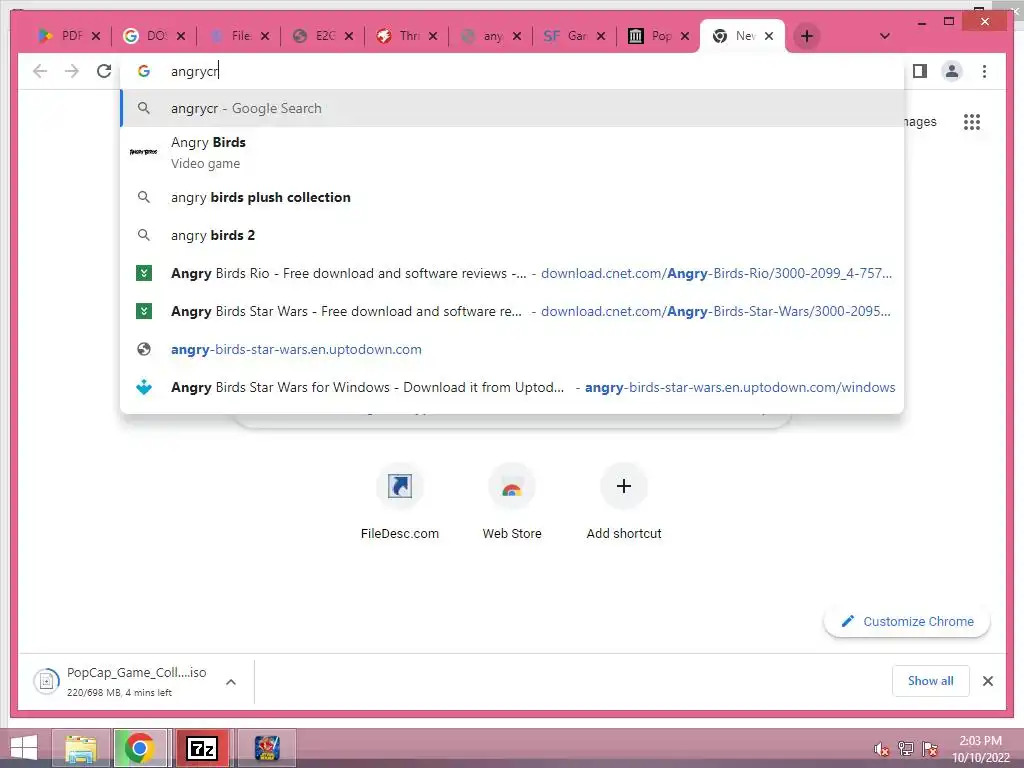Image resolution: width=1024 pixels, height=768 pixels.
Task: Go forward using the forward arrow
Action: tap(72, 71)
